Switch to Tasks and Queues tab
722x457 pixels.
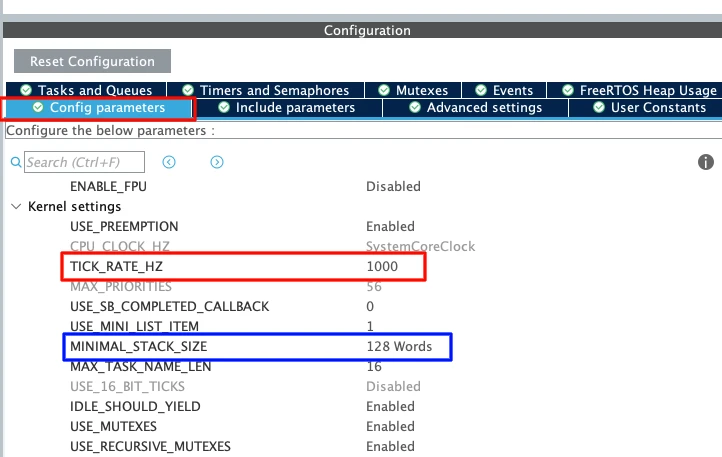[86, 90]
